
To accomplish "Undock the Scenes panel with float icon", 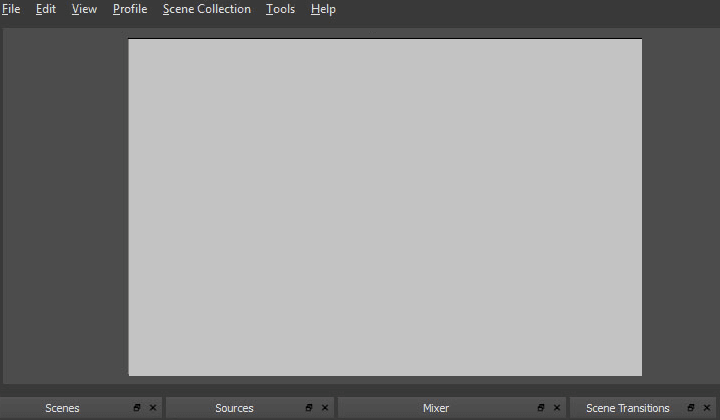I will [137, 408].
